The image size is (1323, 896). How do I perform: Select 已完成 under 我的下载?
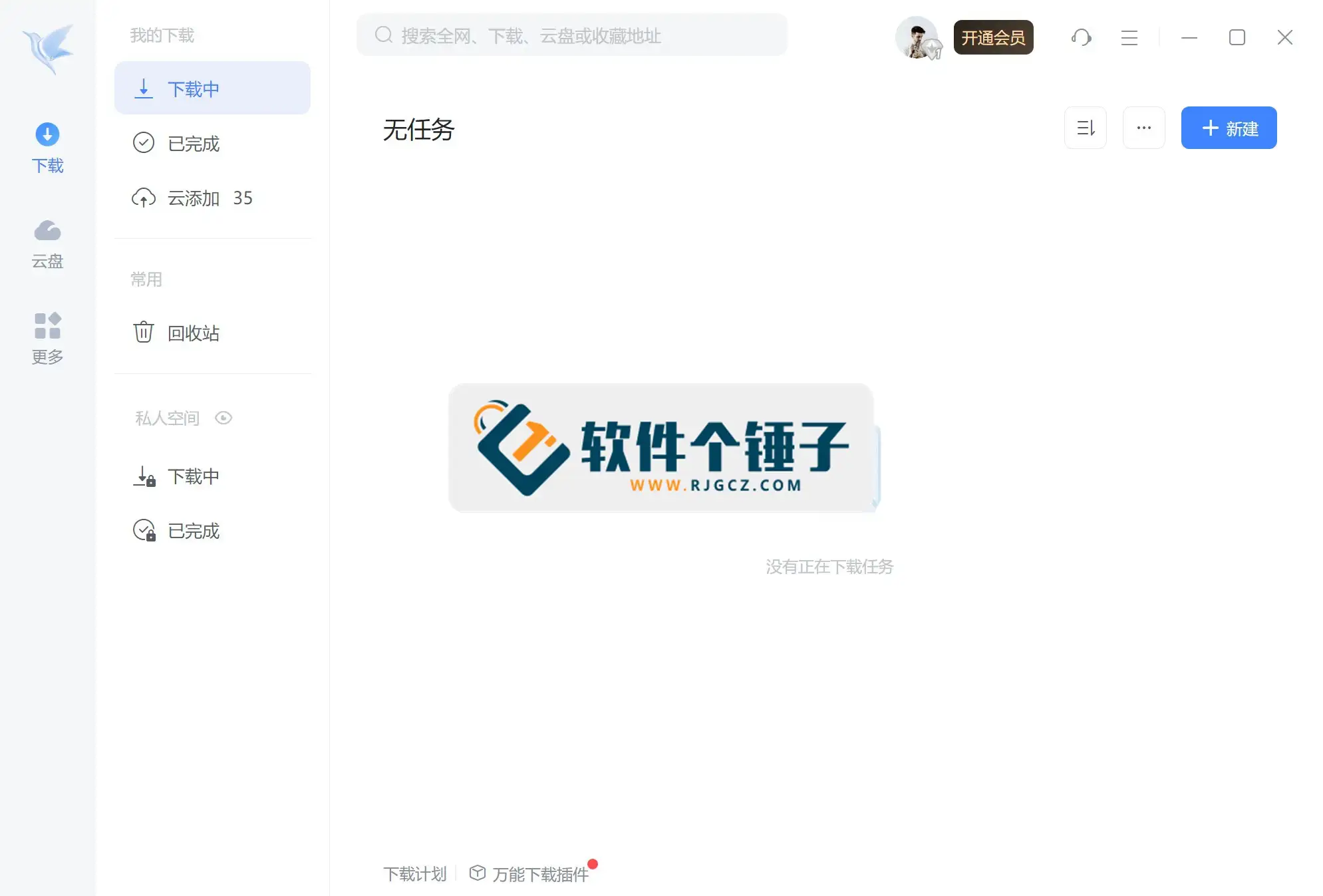pos(212,143)
